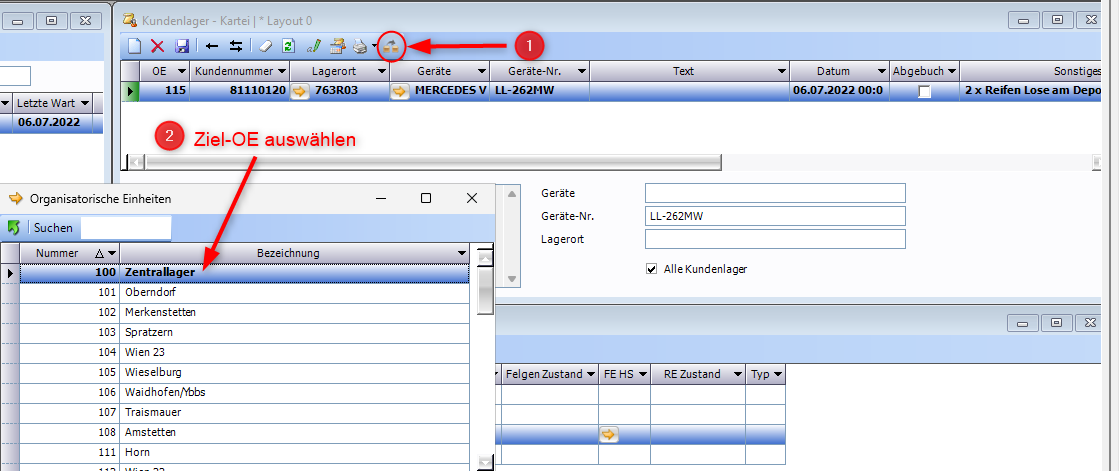1119x471 pixels.
Task: Click the Geräte-Nr. input field containing LL-262MW
Action: tap(774, 215)
